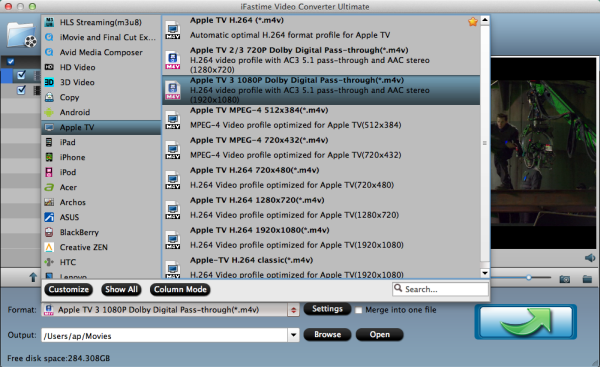Select Apple TV H.264 (*.m4v) profile icon
The image size is (600, 367).
(173, 31)
